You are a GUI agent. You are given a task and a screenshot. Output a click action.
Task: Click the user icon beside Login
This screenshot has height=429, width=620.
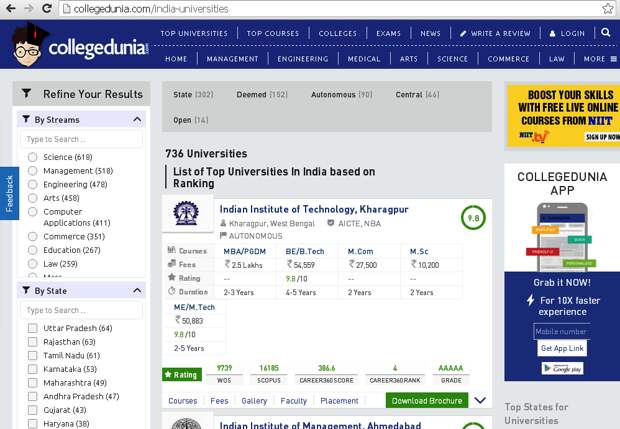click(552, 34)
